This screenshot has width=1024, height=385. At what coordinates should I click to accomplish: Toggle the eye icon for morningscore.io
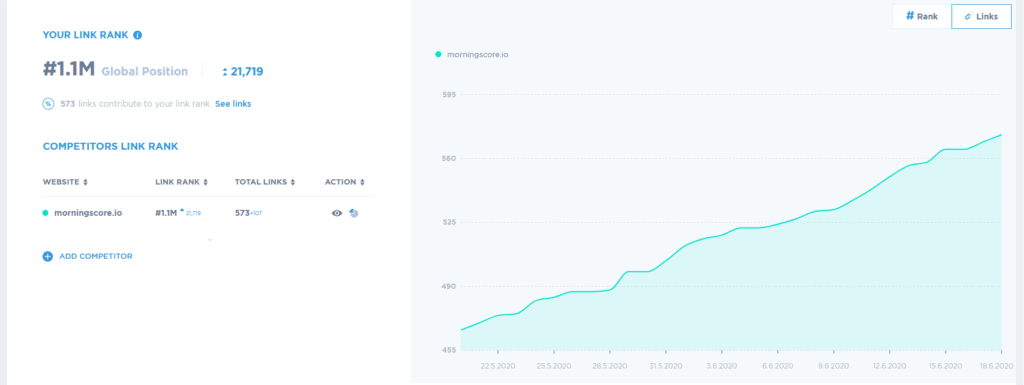click(x=337, y=213)
